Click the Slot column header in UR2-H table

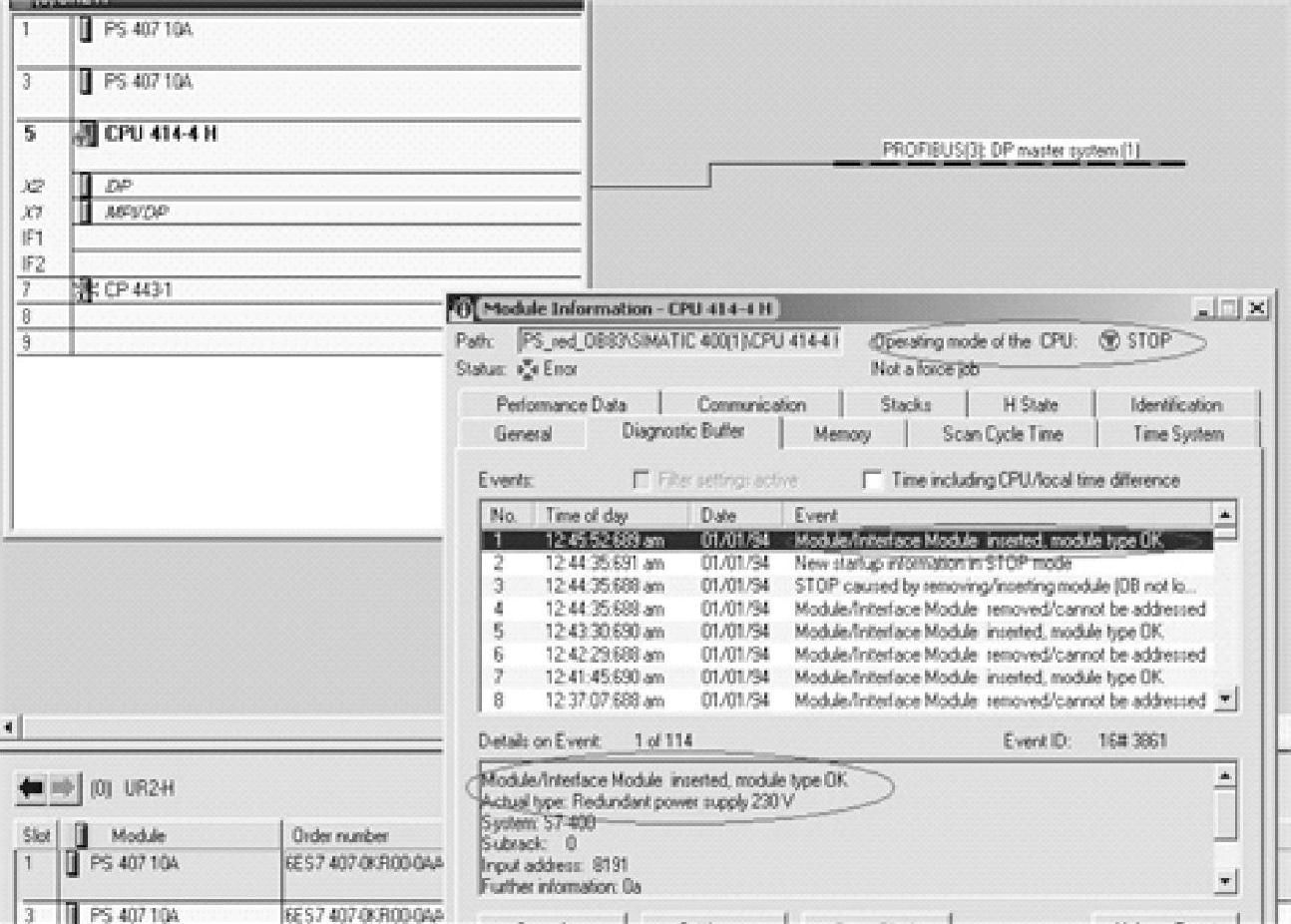tap(38, 835)
